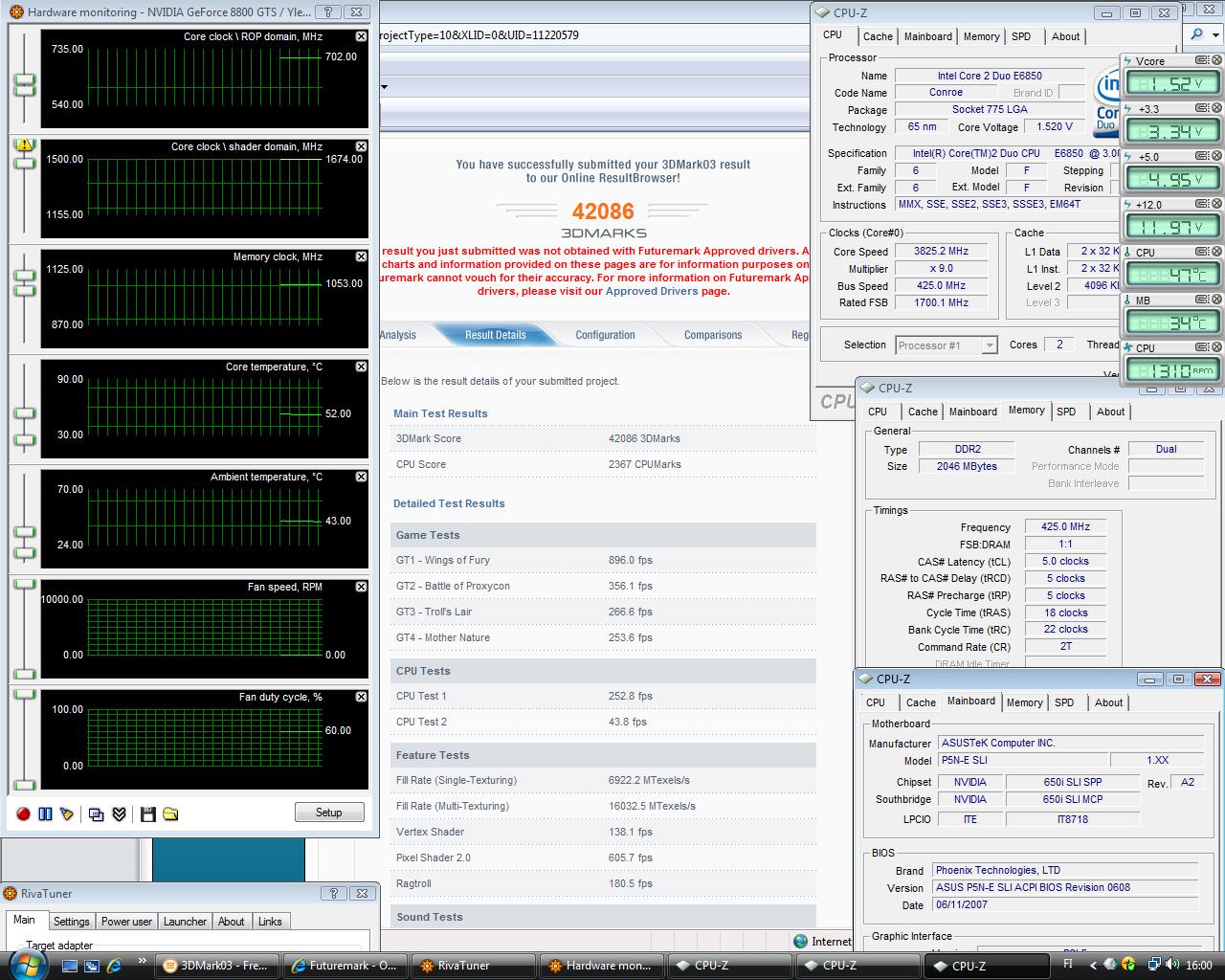Close the Memory clock graph
This screenshot has height=980, width=1225.
(x=361, y=256)
